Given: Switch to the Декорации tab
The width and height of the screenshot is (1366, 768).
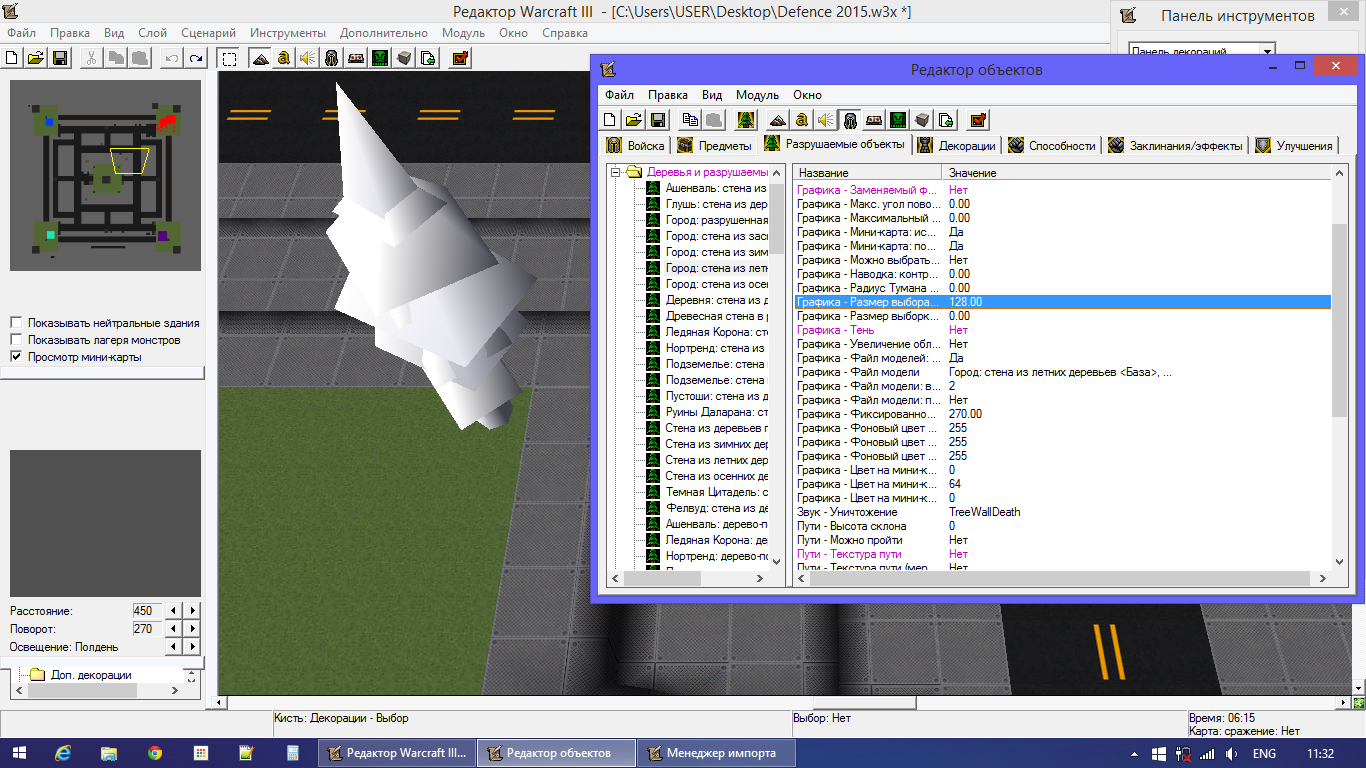Looking at the screenshot, I should coord(957,146).
